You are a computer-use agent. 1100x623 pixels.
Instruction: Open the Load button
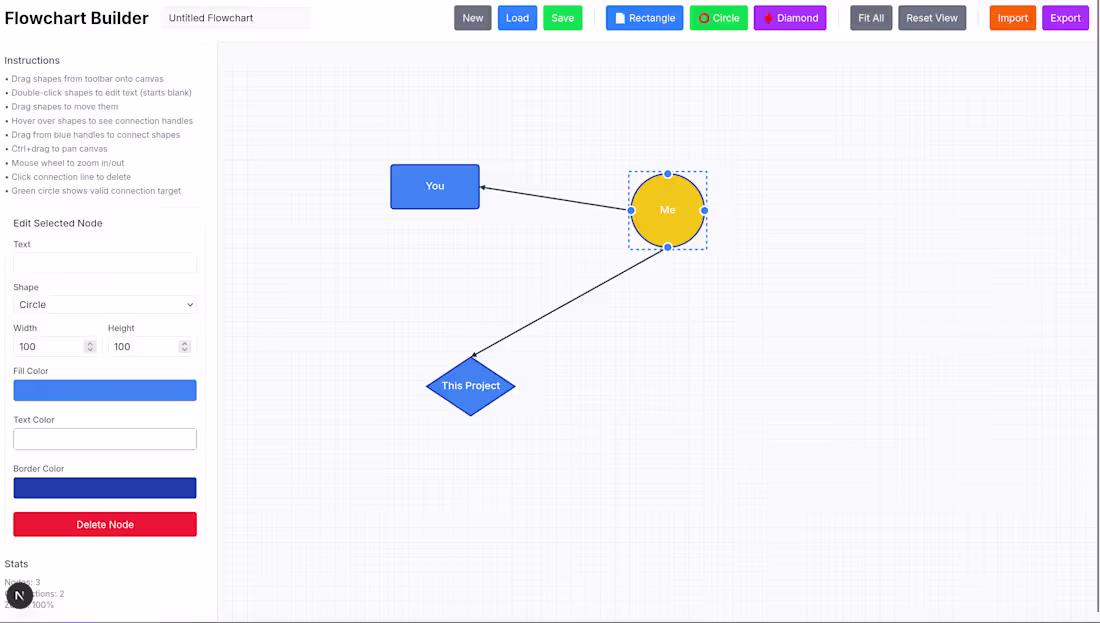(x=517, y=18)
